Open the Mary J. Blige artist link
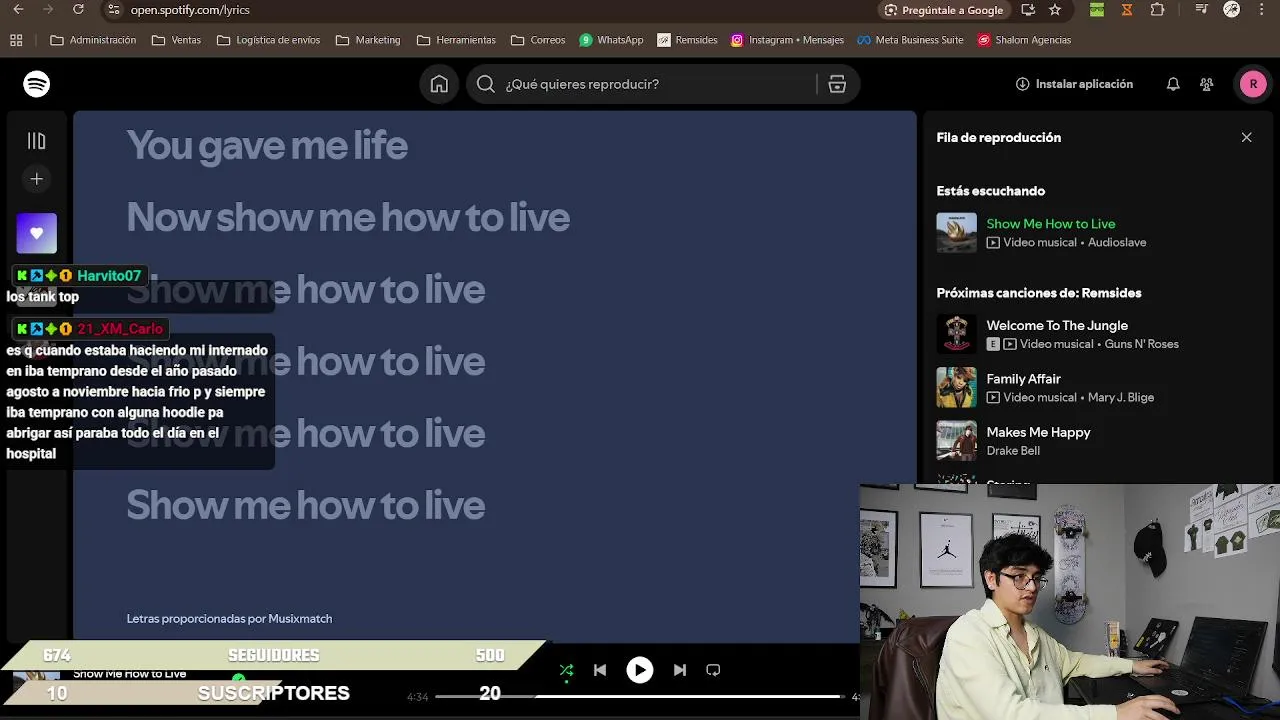 tap(1120, 397)
